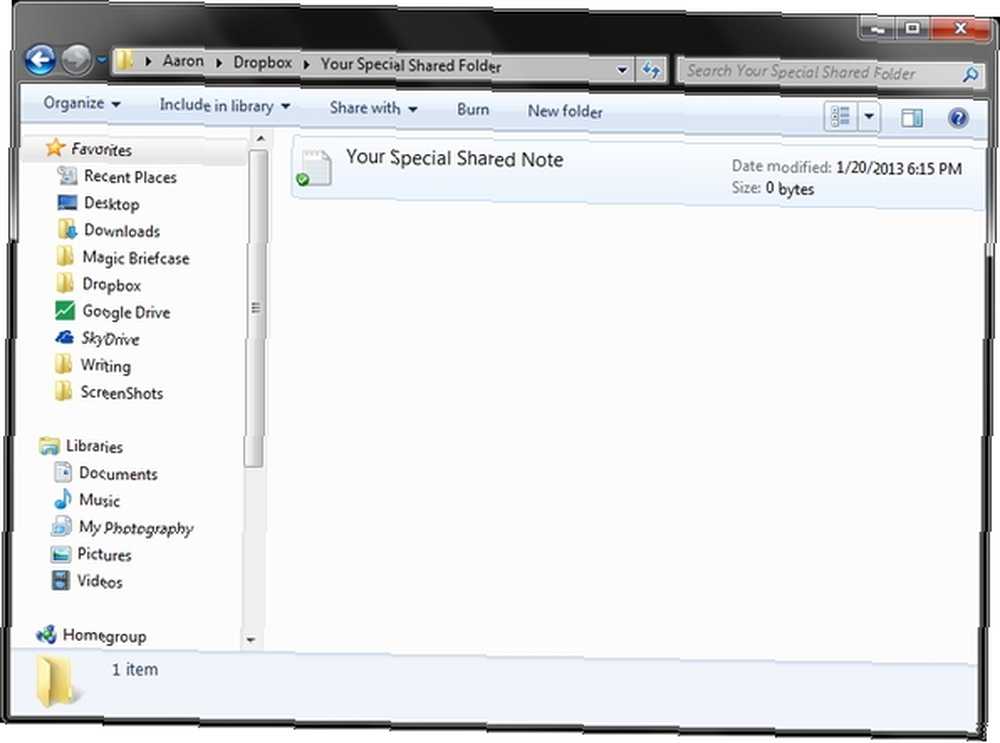Viewport: 1000px width, 743px height.
Task: Click Burn in the toolbar
Action: pyautogui.click(x=473, y=110)
